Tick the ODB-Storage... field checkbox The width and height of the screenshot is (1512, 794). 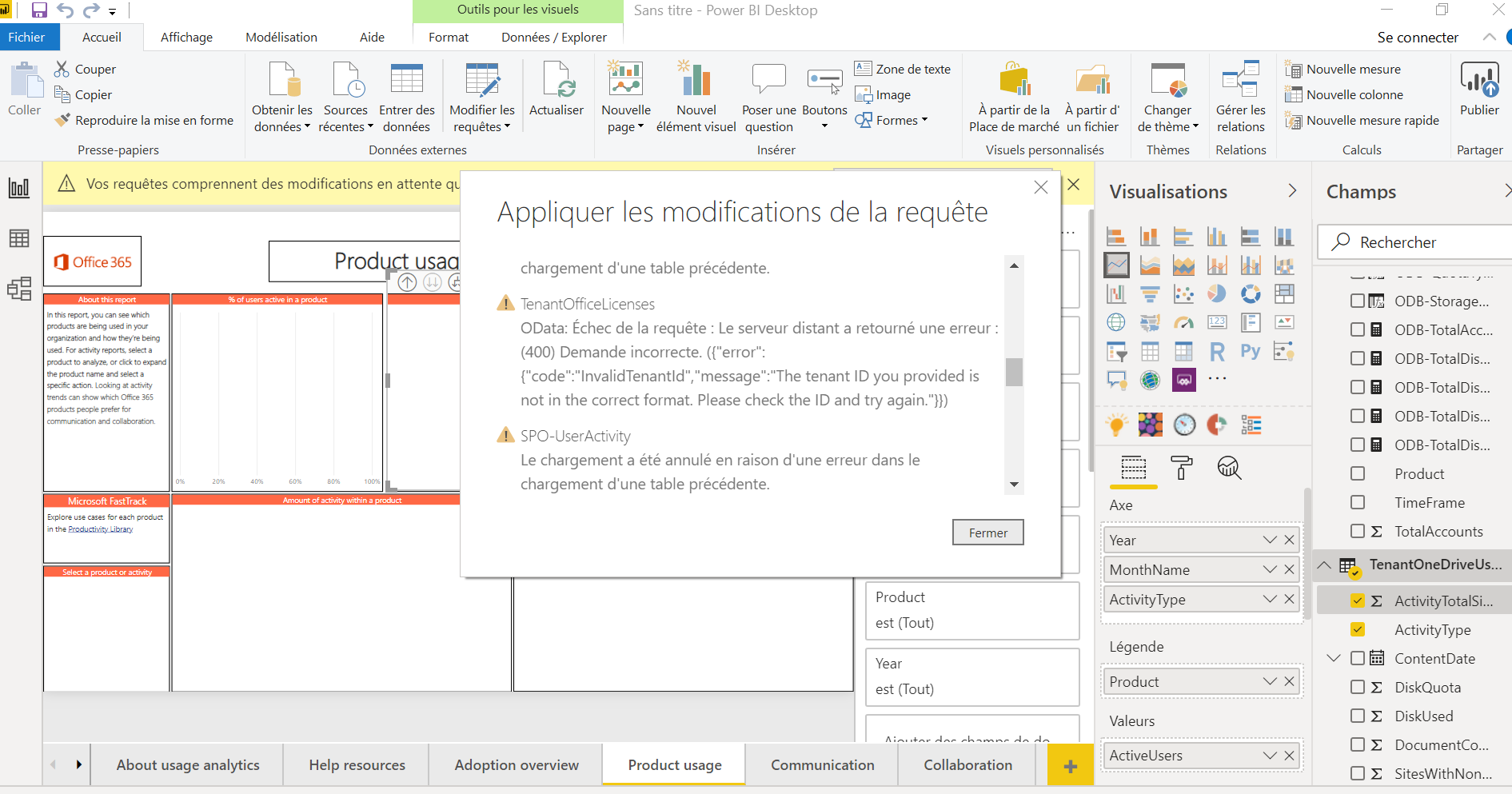coord(1358,301)
